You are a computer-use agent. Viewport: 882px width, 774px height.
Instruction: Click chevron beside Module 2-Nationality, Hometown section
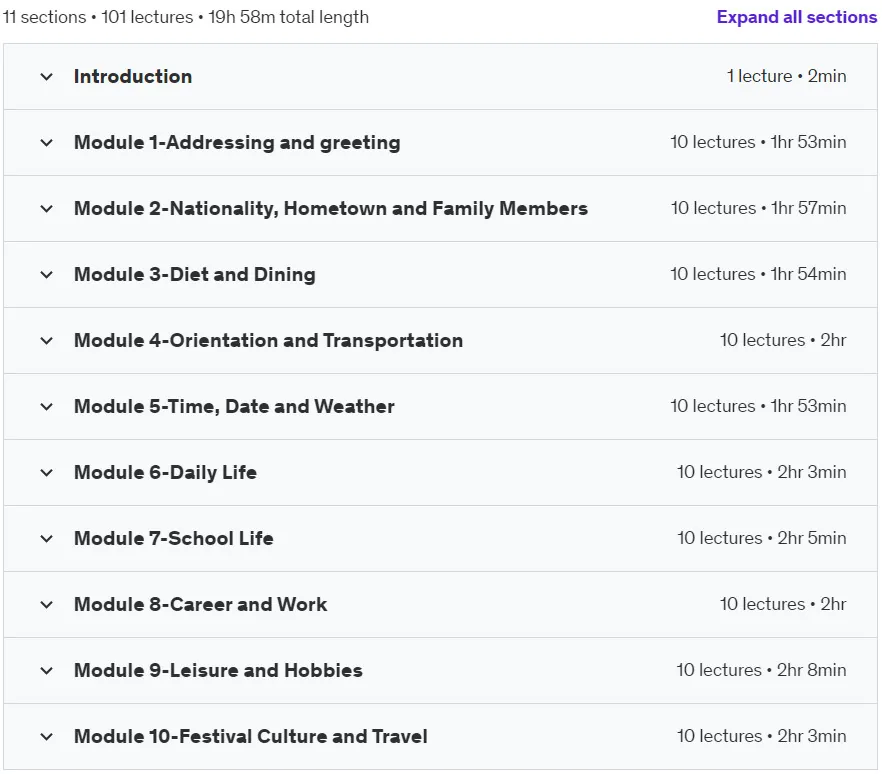click(x=47, y=209)
